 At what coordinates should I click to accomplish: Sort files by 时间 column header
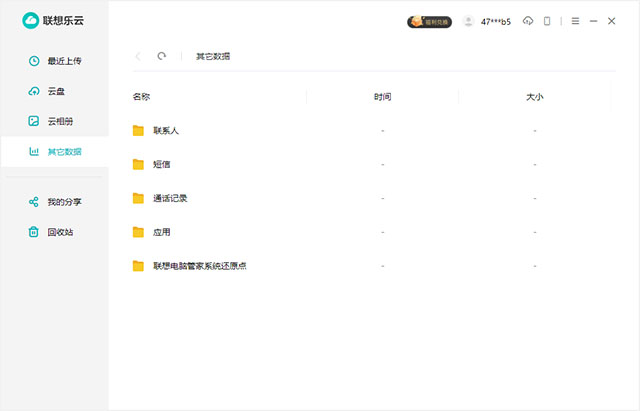point(382,97)
